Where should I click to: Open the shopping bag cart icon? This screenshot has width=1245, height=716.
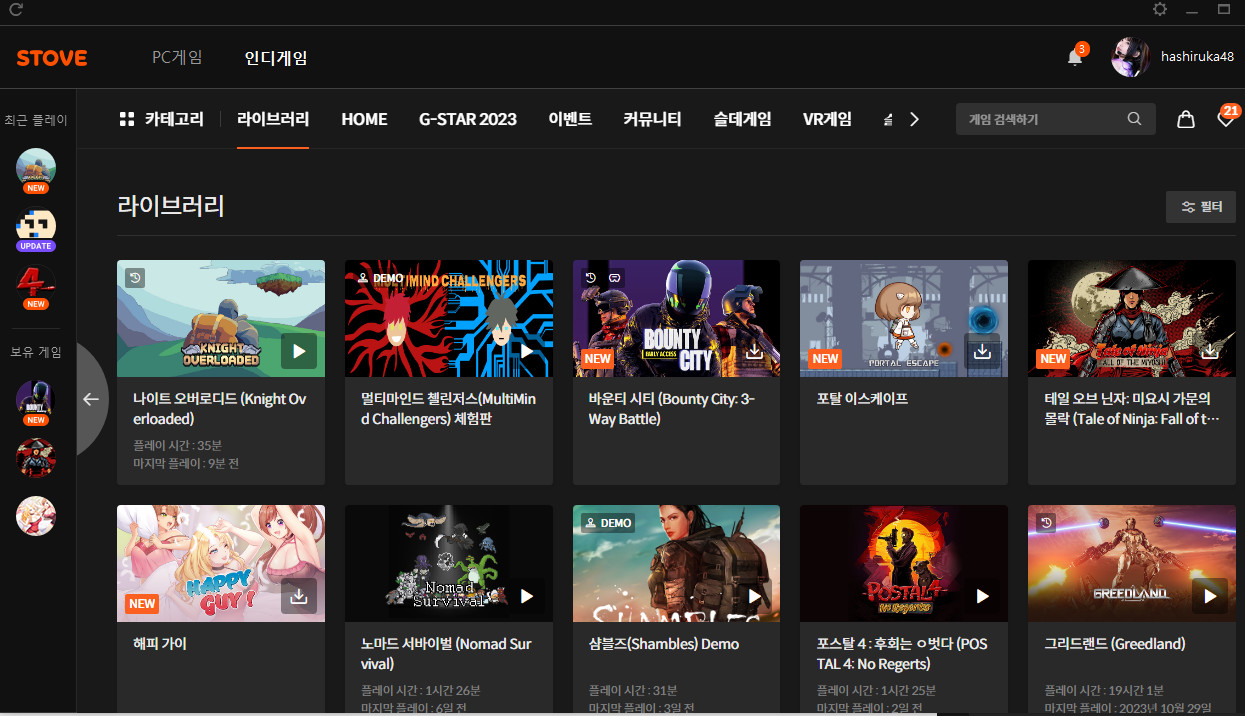click(1186, 119)
